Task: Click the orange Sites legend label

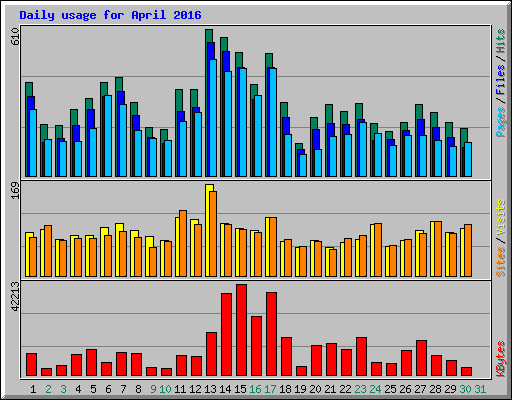Action: (501, 262)
